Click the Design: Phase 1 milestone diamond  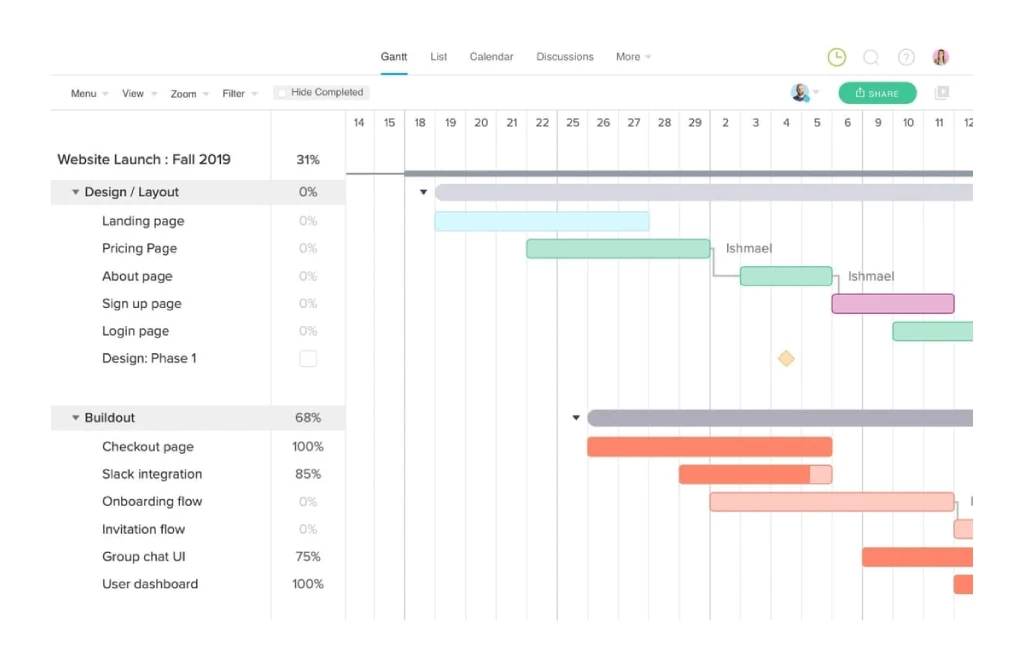(786, 358)
